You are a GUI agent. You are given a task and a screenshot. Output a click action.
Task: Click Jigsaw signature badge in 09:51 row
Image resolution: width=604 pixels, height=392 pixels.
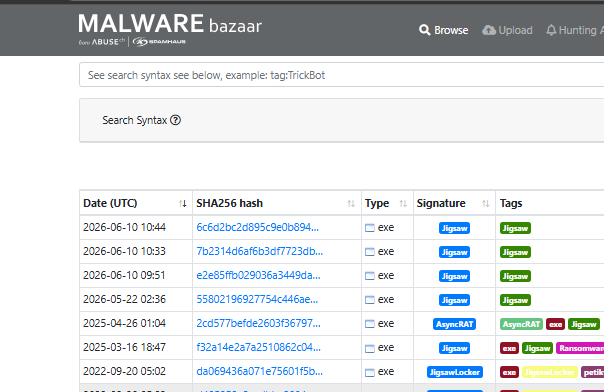pos(454,276)
